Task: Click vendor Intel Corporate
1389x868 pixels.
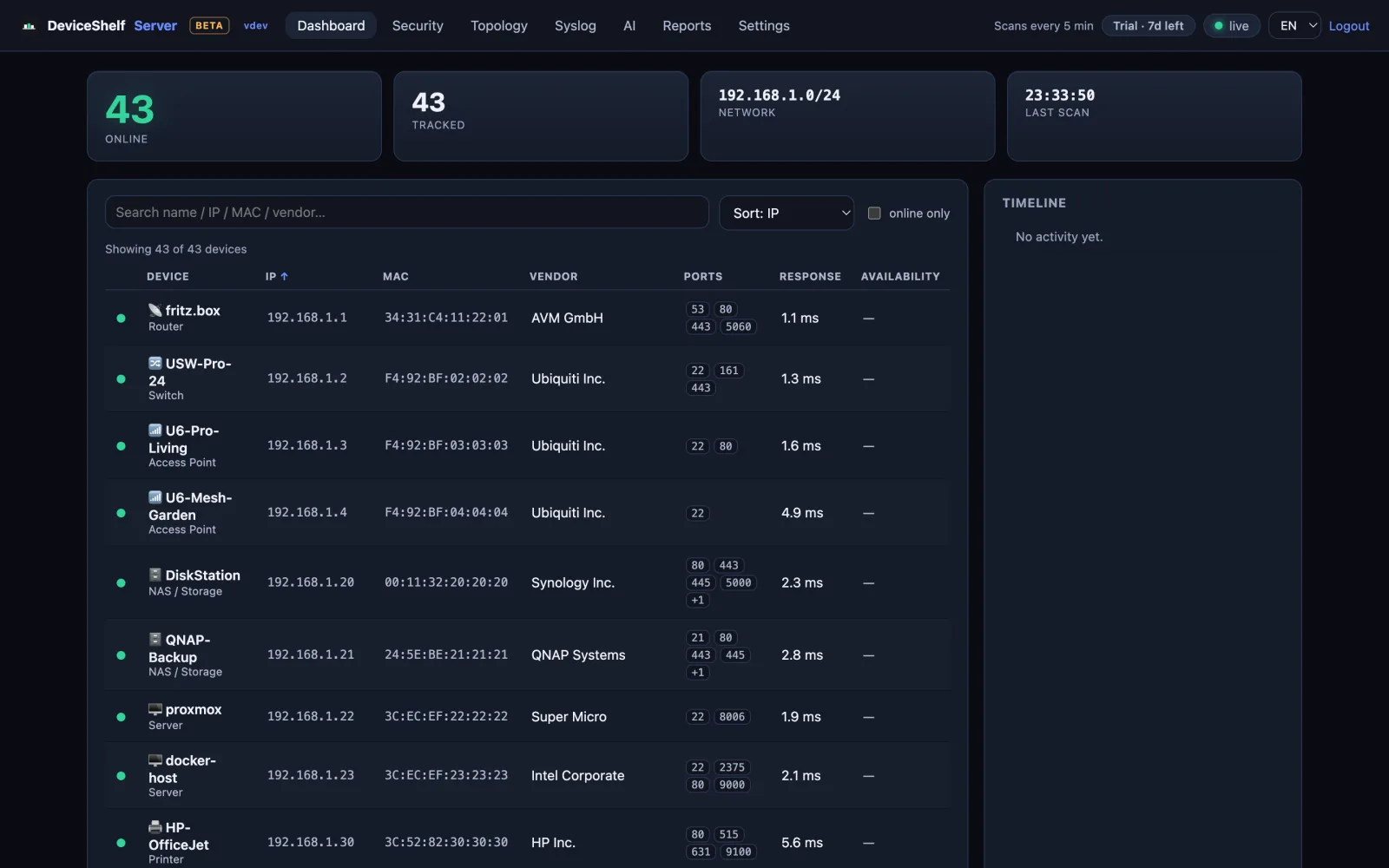Action: tap(577, 776)
